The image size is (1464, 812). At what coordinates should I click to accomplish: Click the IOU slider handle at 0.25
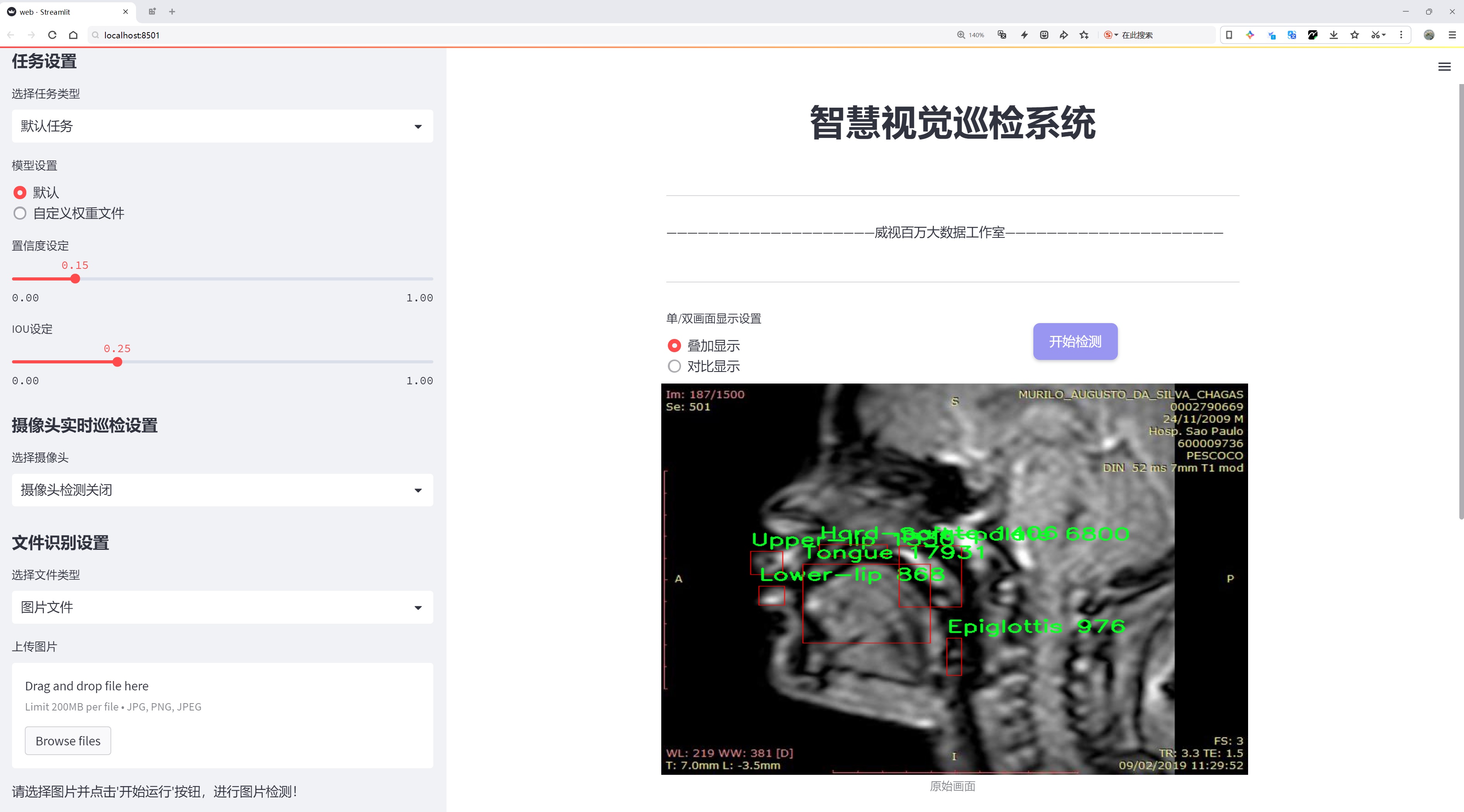click(117, 362)
